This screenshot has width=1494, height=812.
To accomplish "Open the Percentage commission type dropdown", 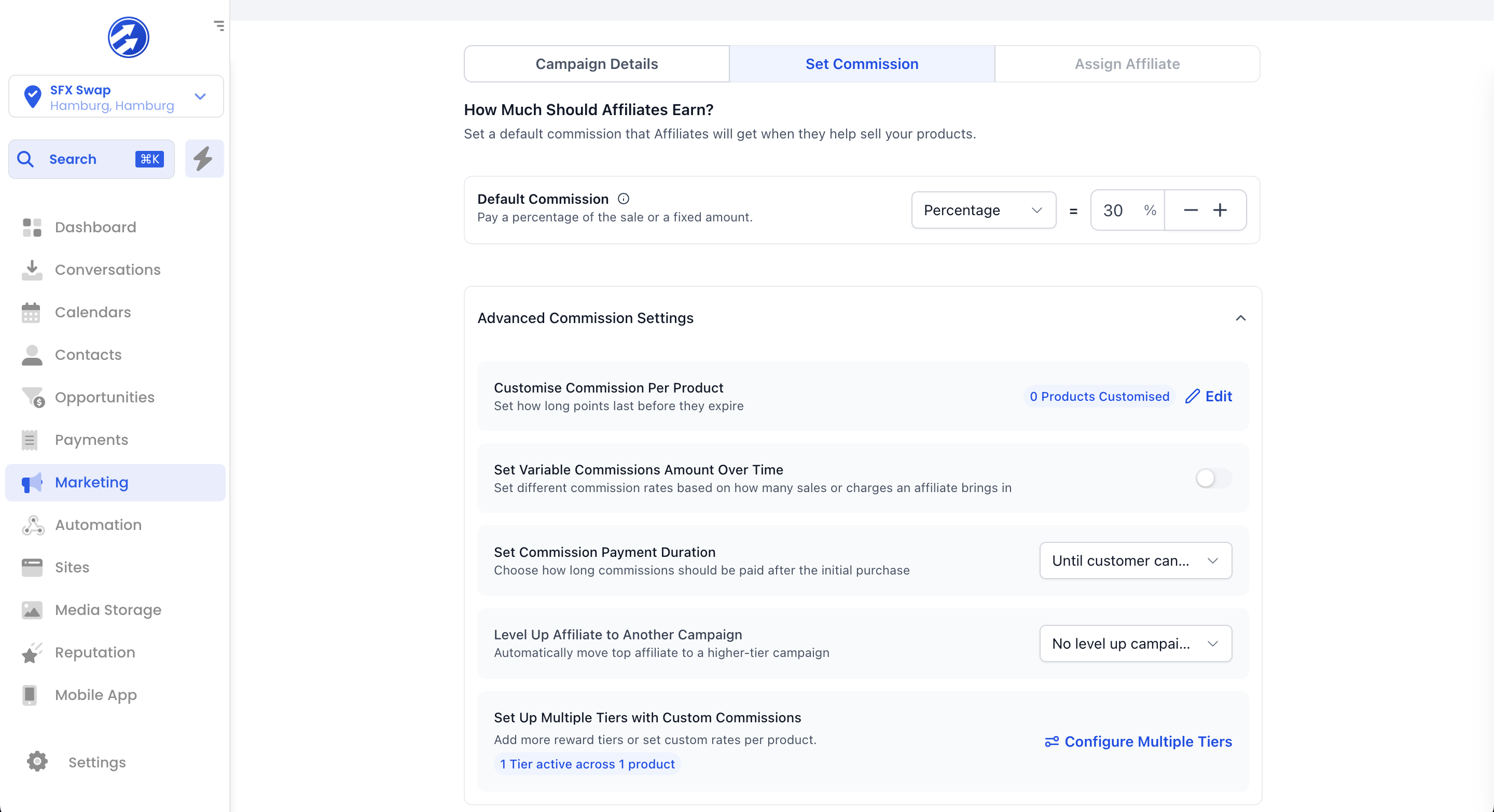I will click(983, 210).
